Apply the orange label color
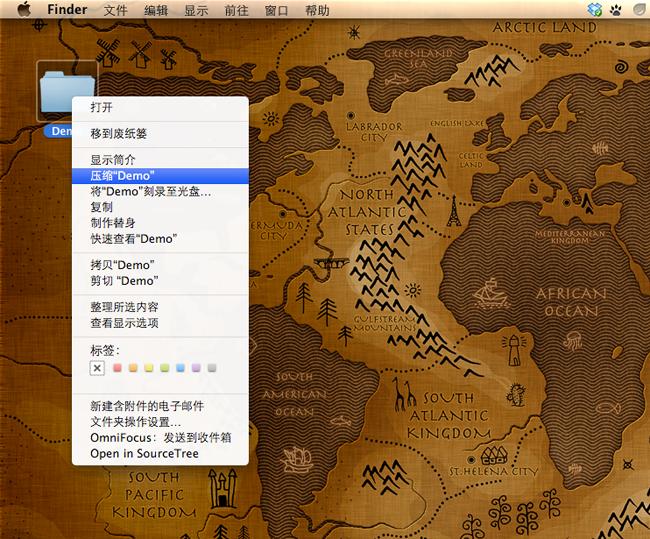The height and width of the screenshot is (539, 650). pos(133,368)
